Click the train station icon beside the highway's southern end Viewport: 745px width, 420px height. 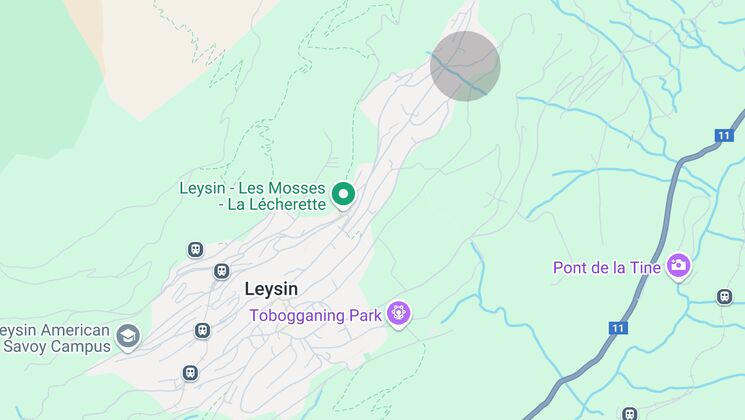[630, 414]
